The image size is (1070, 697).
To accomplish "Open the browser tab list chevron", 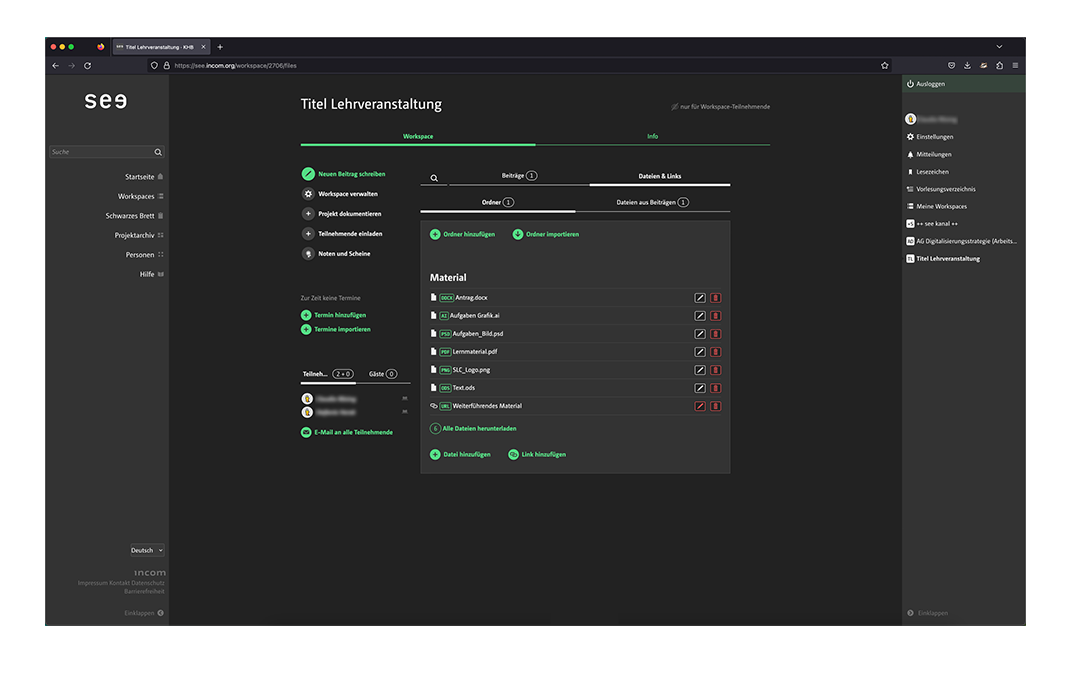I will (x=999, y=47).
